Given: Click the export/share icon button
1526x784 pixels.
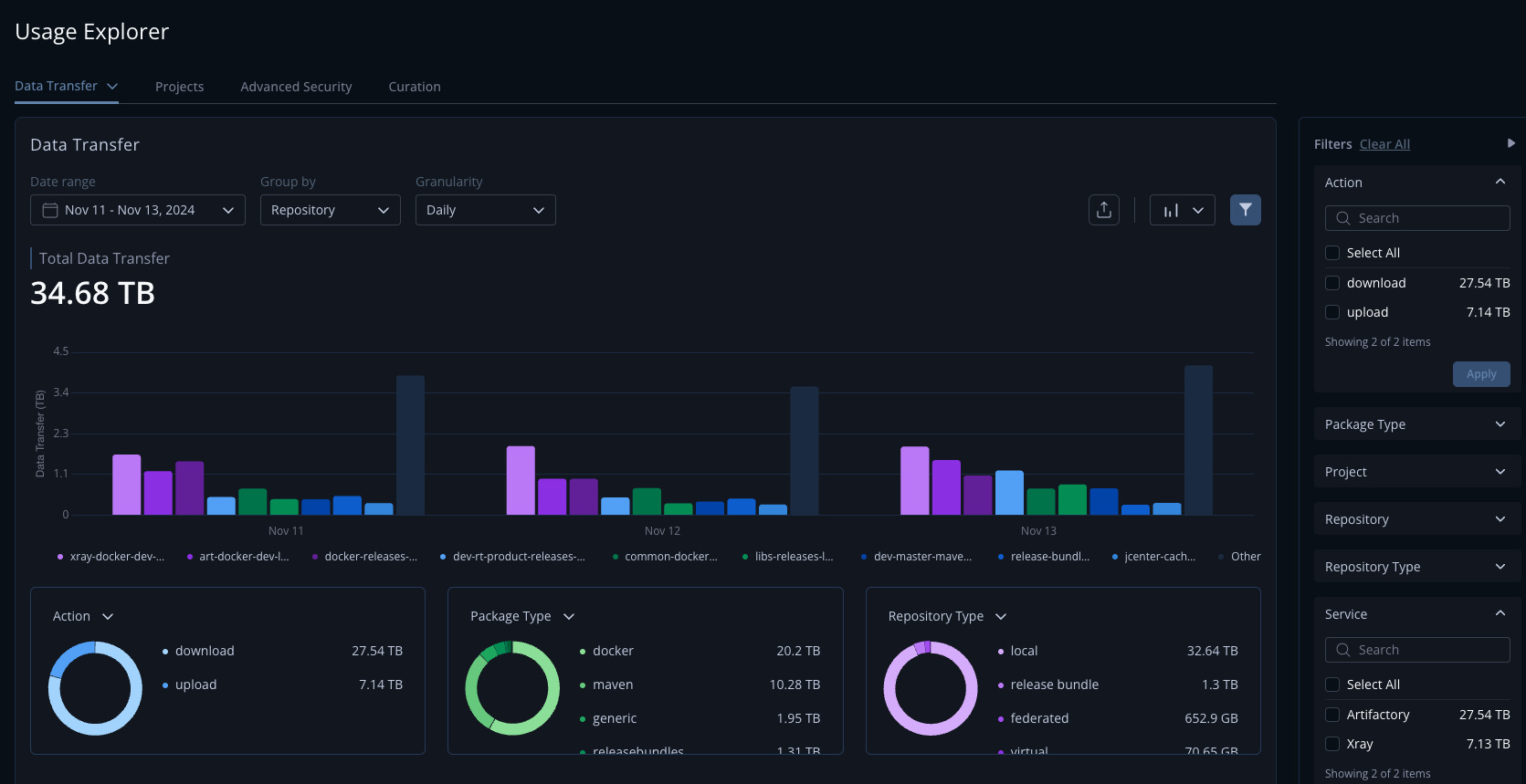Looking at the screenshot, I should point(1104,210).
